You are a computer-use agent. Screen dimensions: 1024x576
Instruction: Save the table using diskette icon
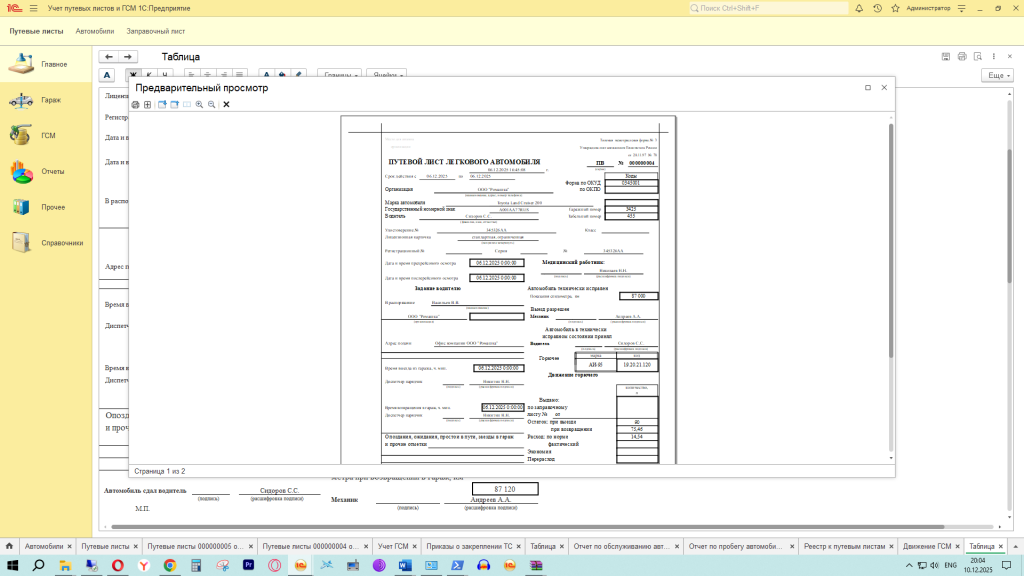tap(946, 57)
